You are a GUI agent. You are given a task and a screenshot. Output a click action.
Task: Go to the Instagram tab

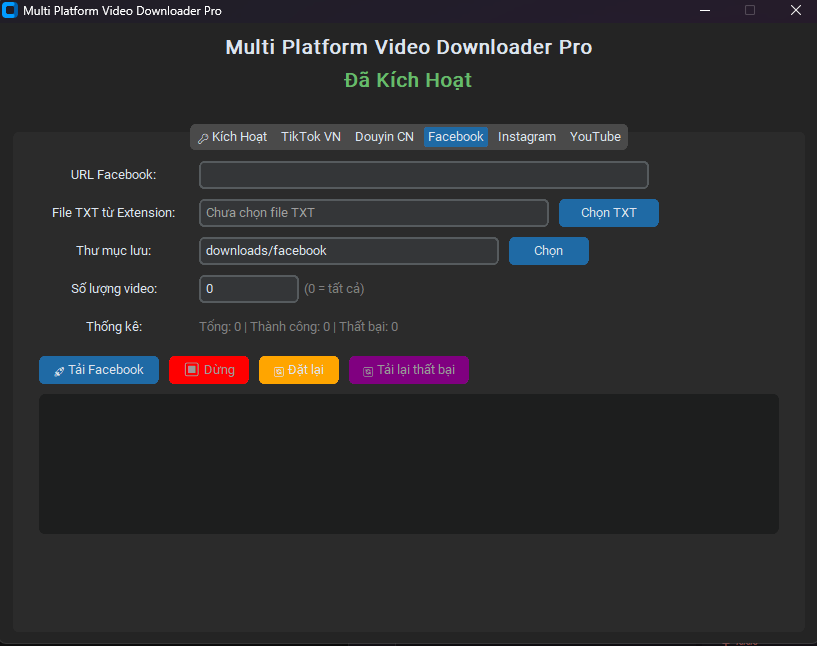click(526, 137)
